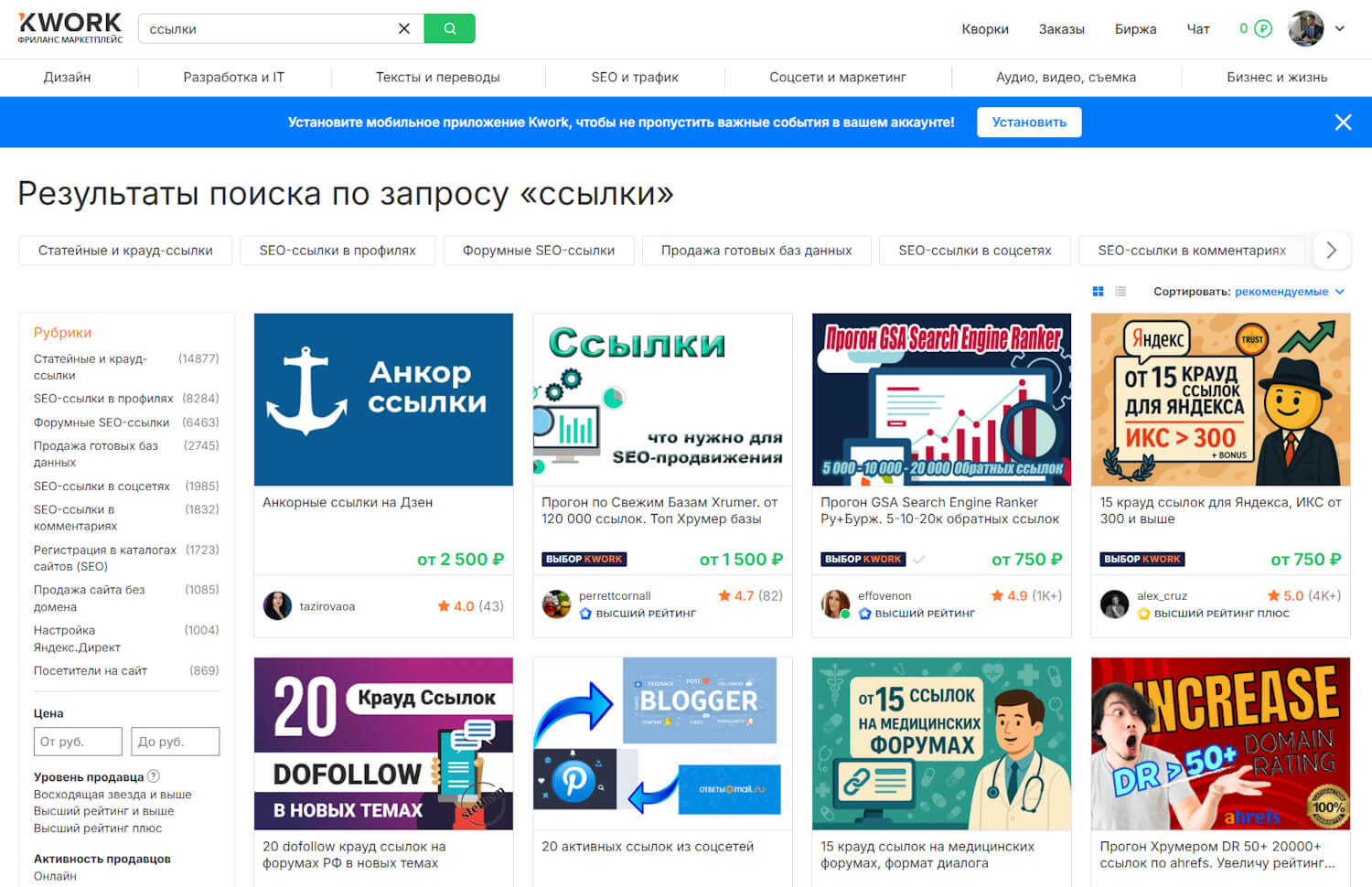Expand the profile menu chevron
Screen dimensions: 1372x887
coord(1340,28)
